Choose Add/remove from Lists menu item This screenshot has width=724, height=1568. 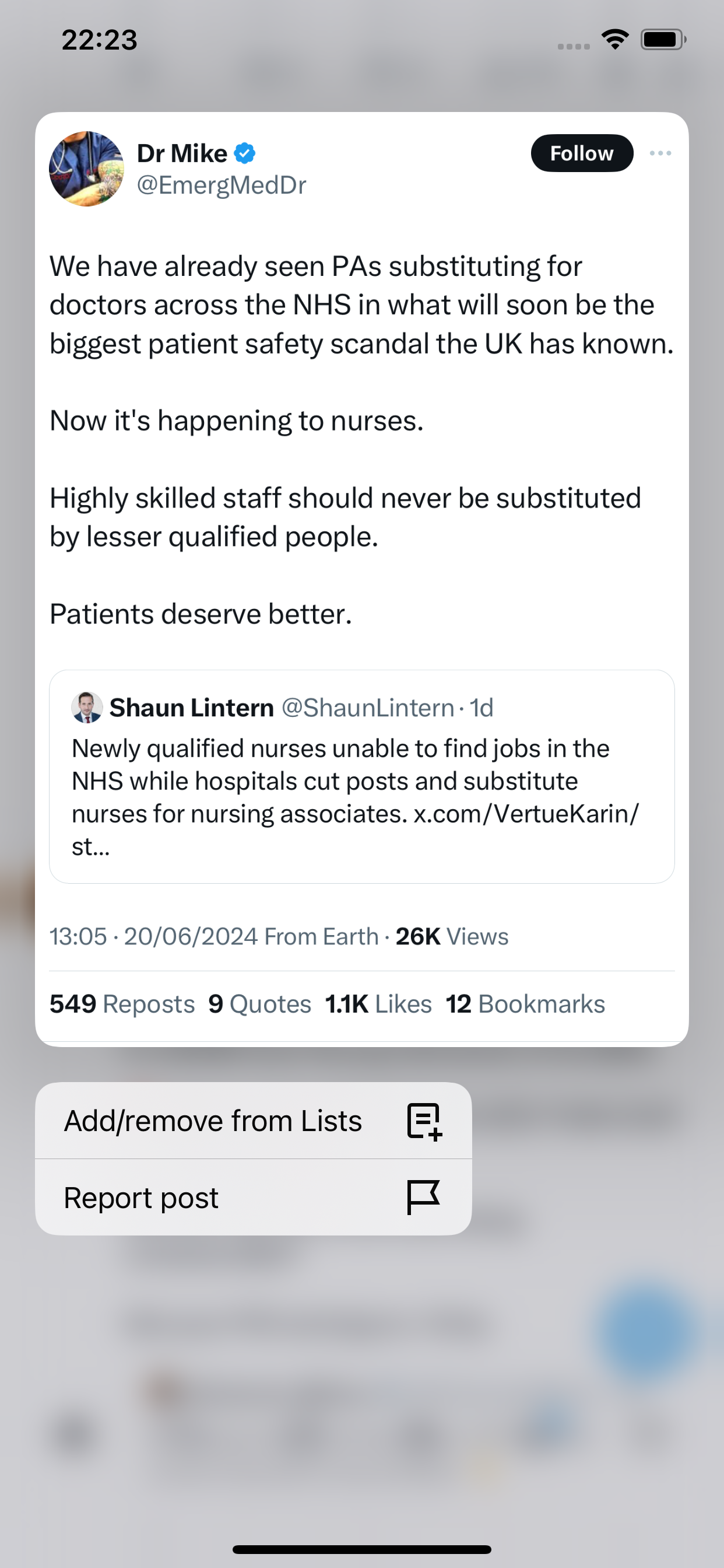pos(253,1121)
